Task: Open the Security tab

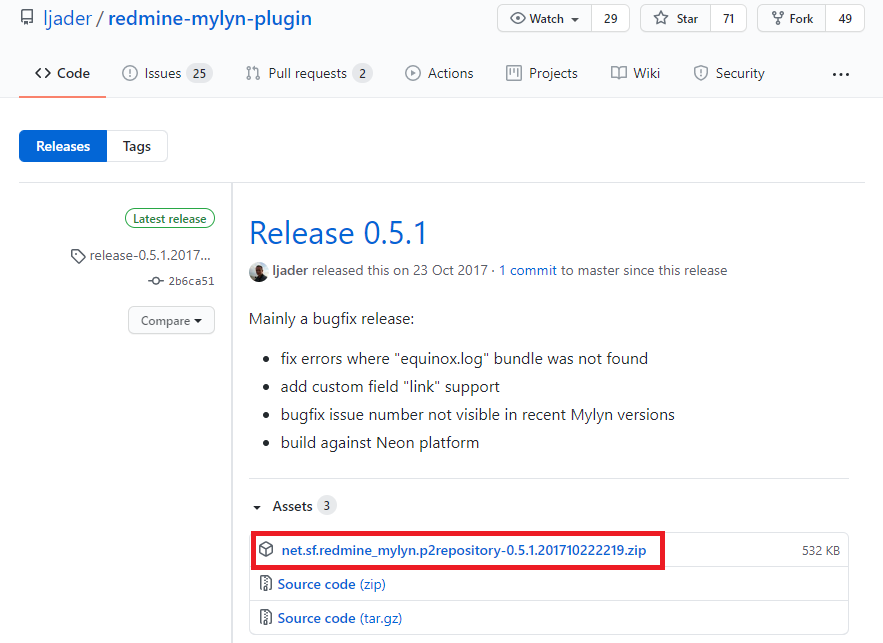Action: (729, 73)
